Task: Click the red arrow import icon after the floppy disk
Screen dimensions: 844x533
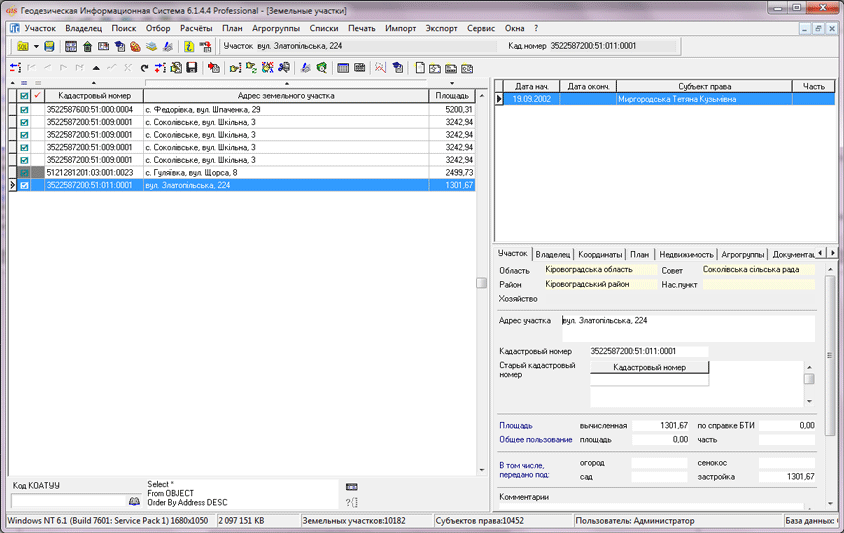Action: [214, 68]
